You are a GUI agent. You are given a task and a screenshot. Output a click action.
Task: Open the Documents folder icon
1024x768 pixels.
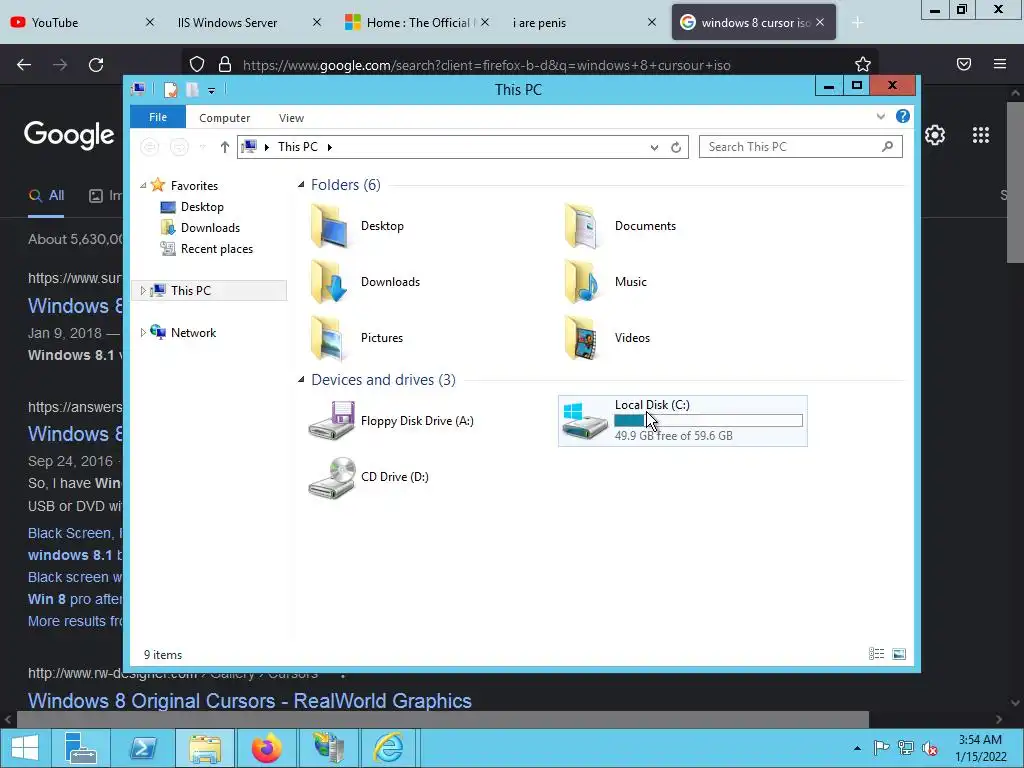pyautogui.click(x=581, y=226)
